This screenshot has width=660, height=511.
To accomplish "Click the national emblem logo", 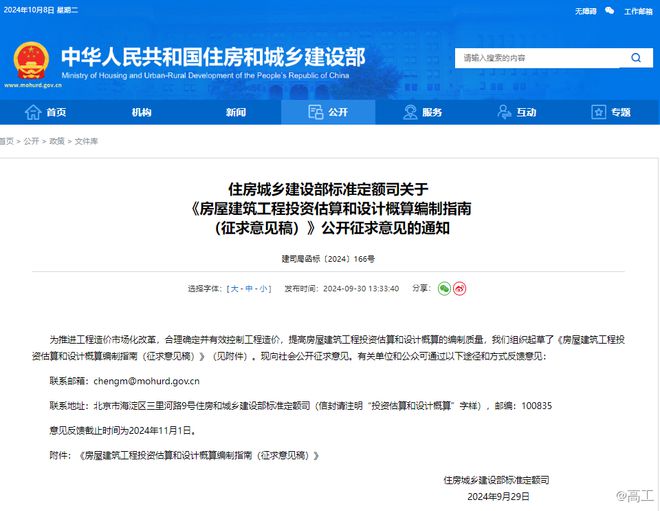I will tap(31, 60).
